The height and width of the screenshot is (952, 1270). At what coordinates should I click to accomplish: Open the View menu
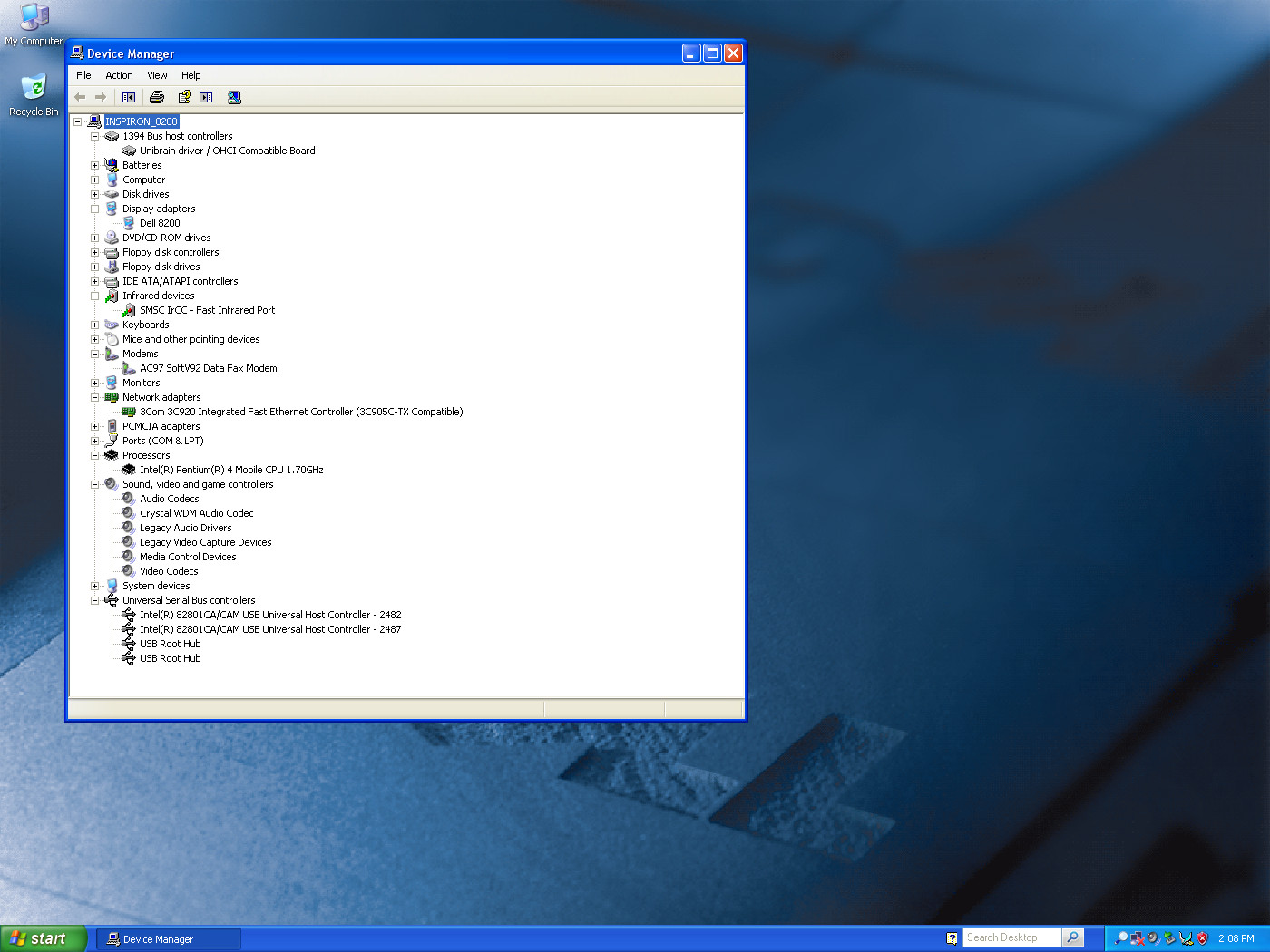pyautogui.click(x=157, y=75)
